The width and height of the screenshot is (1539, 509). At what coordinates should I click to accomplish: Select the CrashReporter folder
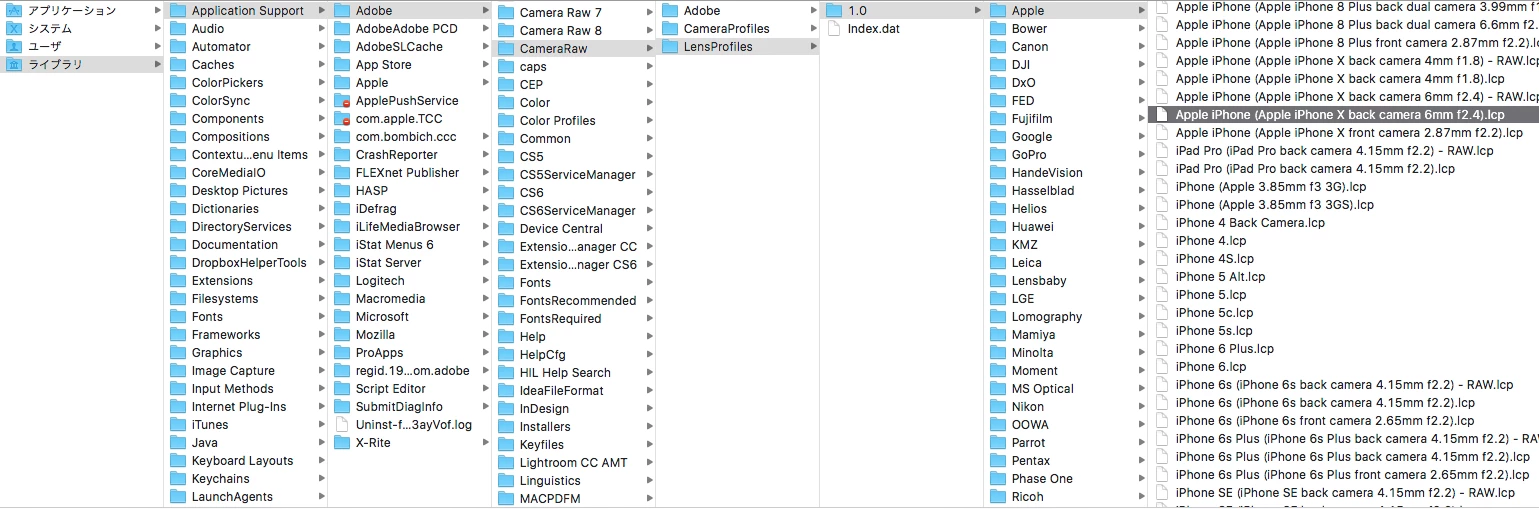click(x=410, y=154)
